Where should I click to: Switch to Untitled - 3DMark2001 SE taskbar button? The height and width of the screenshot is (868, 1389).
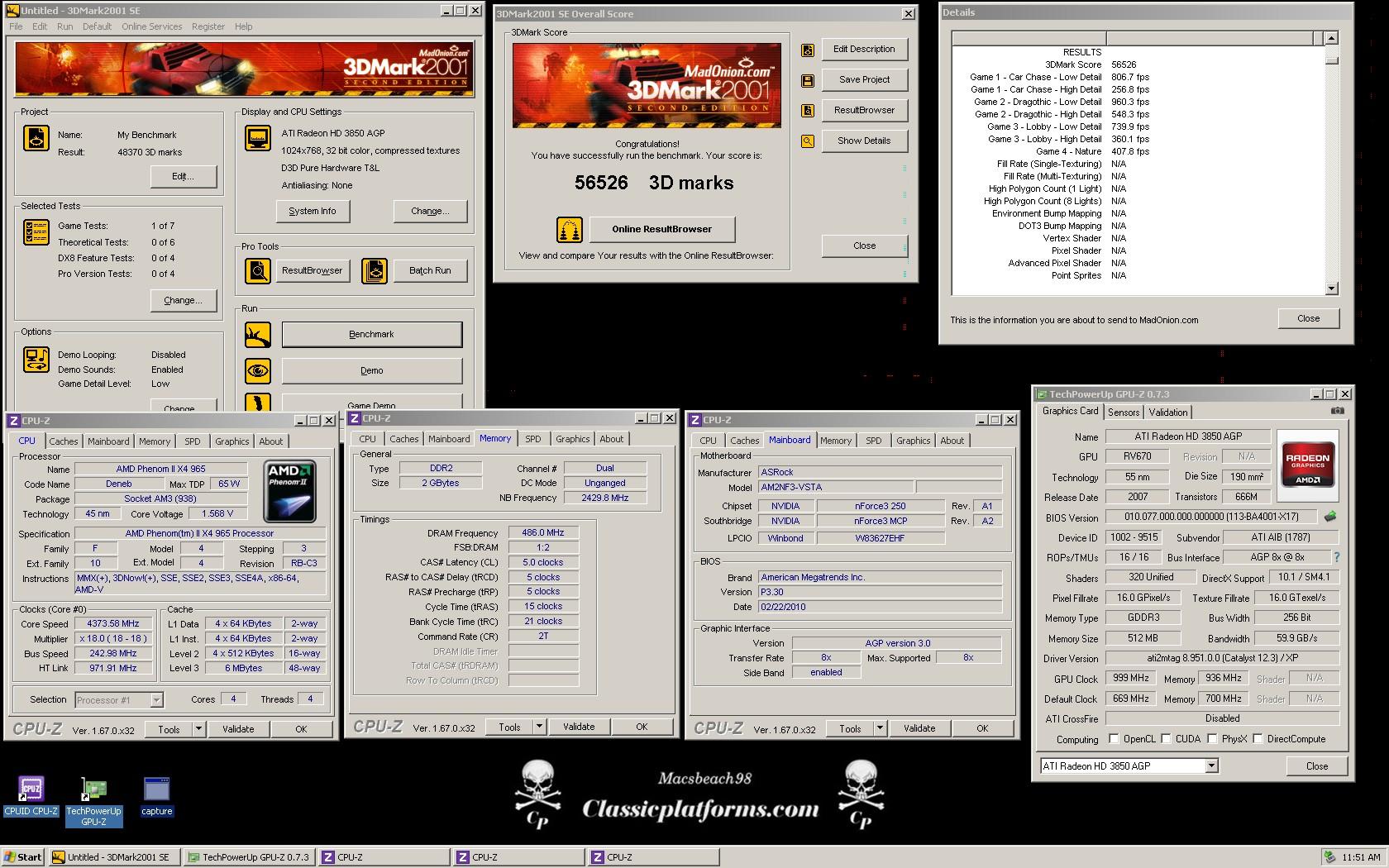click(114, 857)
